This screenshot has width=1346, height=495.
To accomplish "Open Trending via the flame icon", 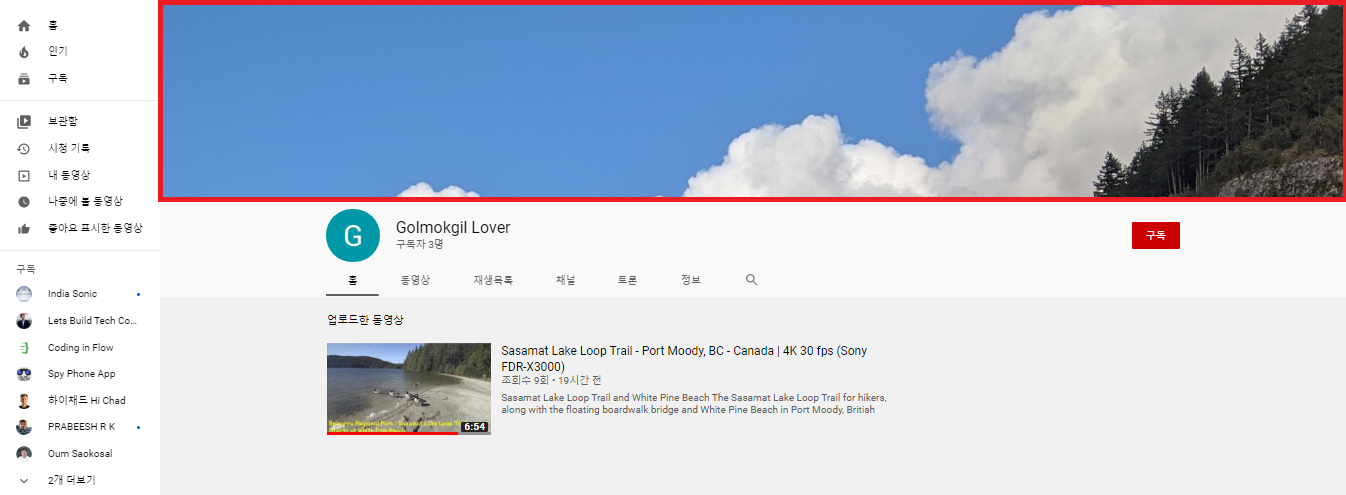I will pos(24,52).
